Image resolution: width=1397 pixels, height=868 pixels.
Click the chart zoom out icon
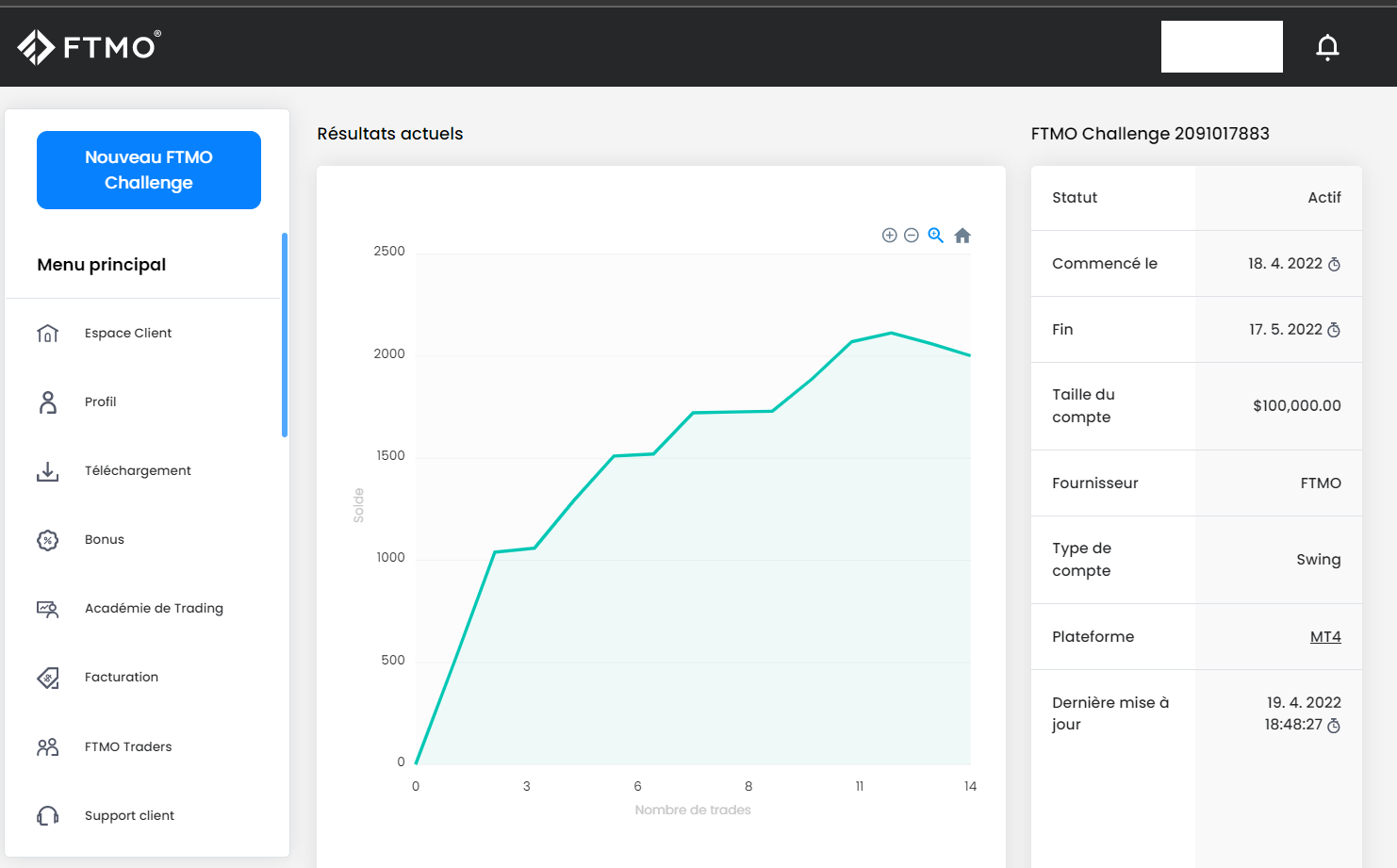912,236
